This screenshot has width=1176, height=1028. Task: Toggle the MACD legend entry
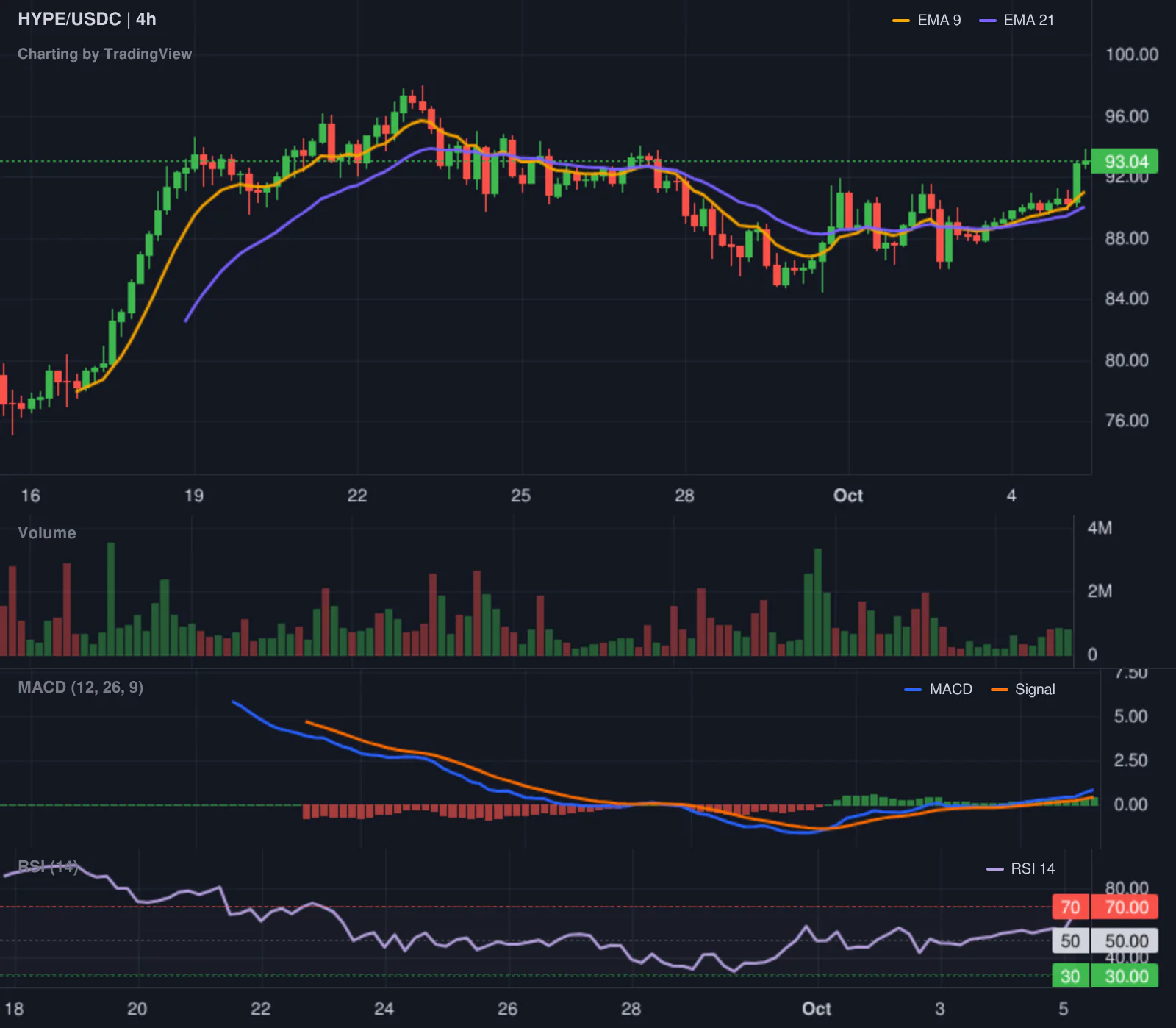(x=939, y=689)
